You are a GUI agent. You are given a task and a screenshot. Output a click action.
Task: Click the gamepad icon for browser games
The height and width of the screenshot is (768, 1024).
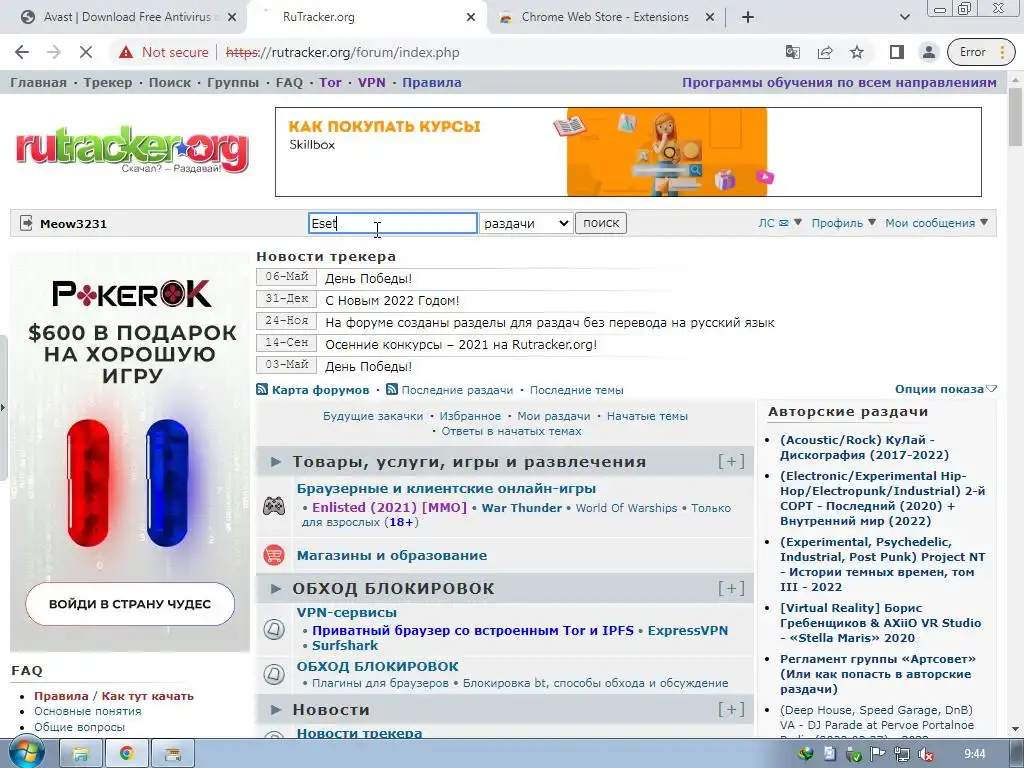[274, 505]
